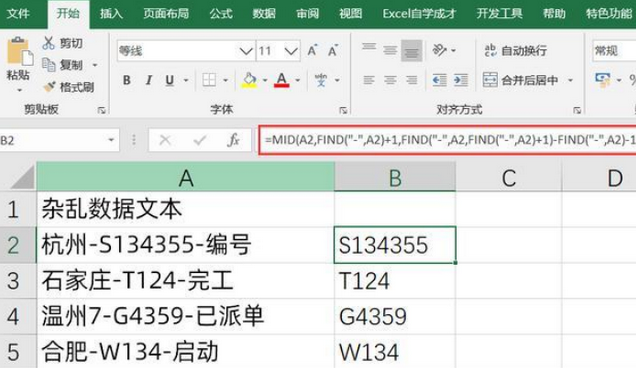Click the text orientation icon
The width and height of the screenshot is (636, 368).
pos(440,50)
